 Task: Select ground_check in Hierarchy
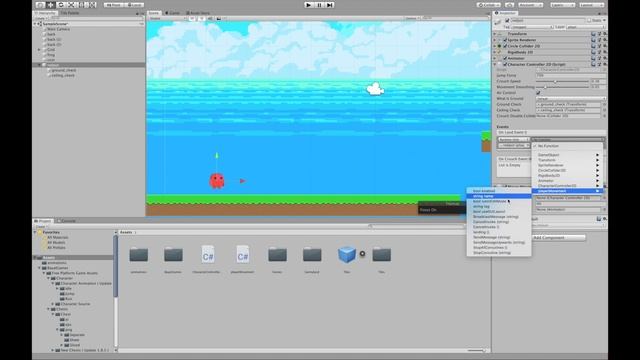(x=63, y=70)
